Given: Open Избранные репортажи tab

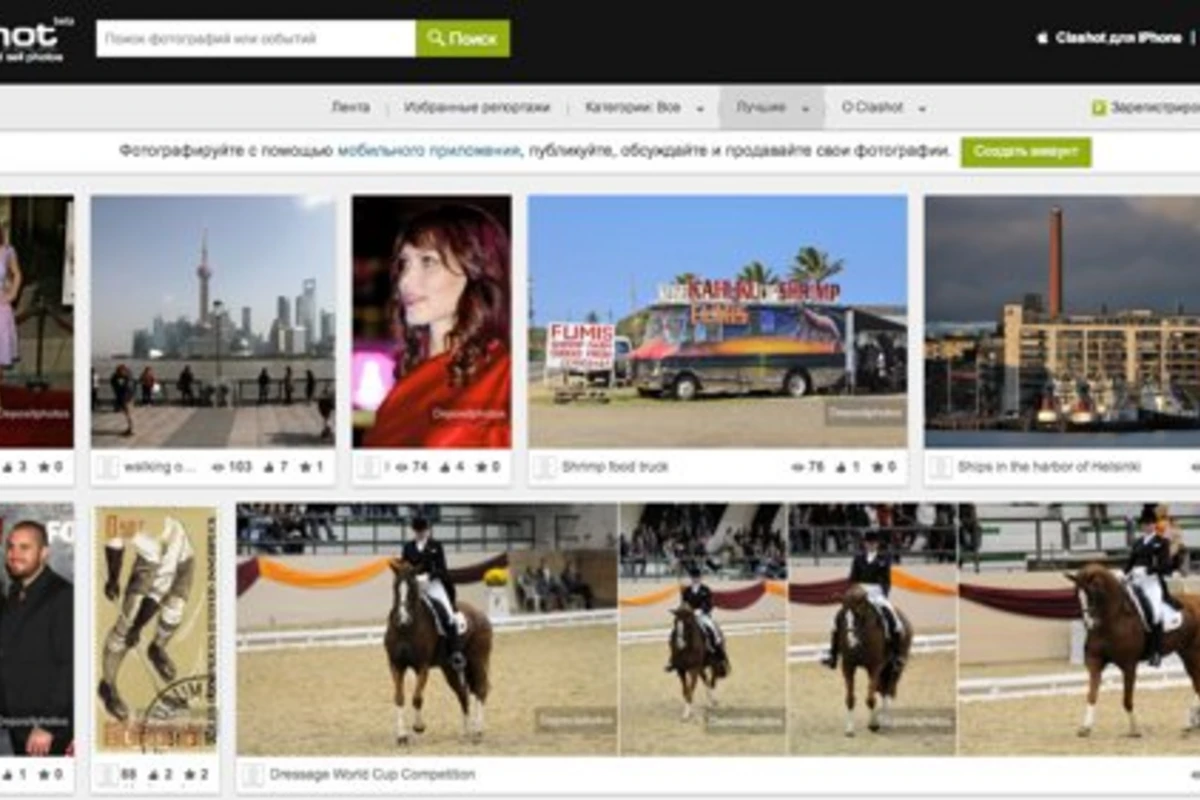Looking at the screenshot, I should (x=477, y=108).
